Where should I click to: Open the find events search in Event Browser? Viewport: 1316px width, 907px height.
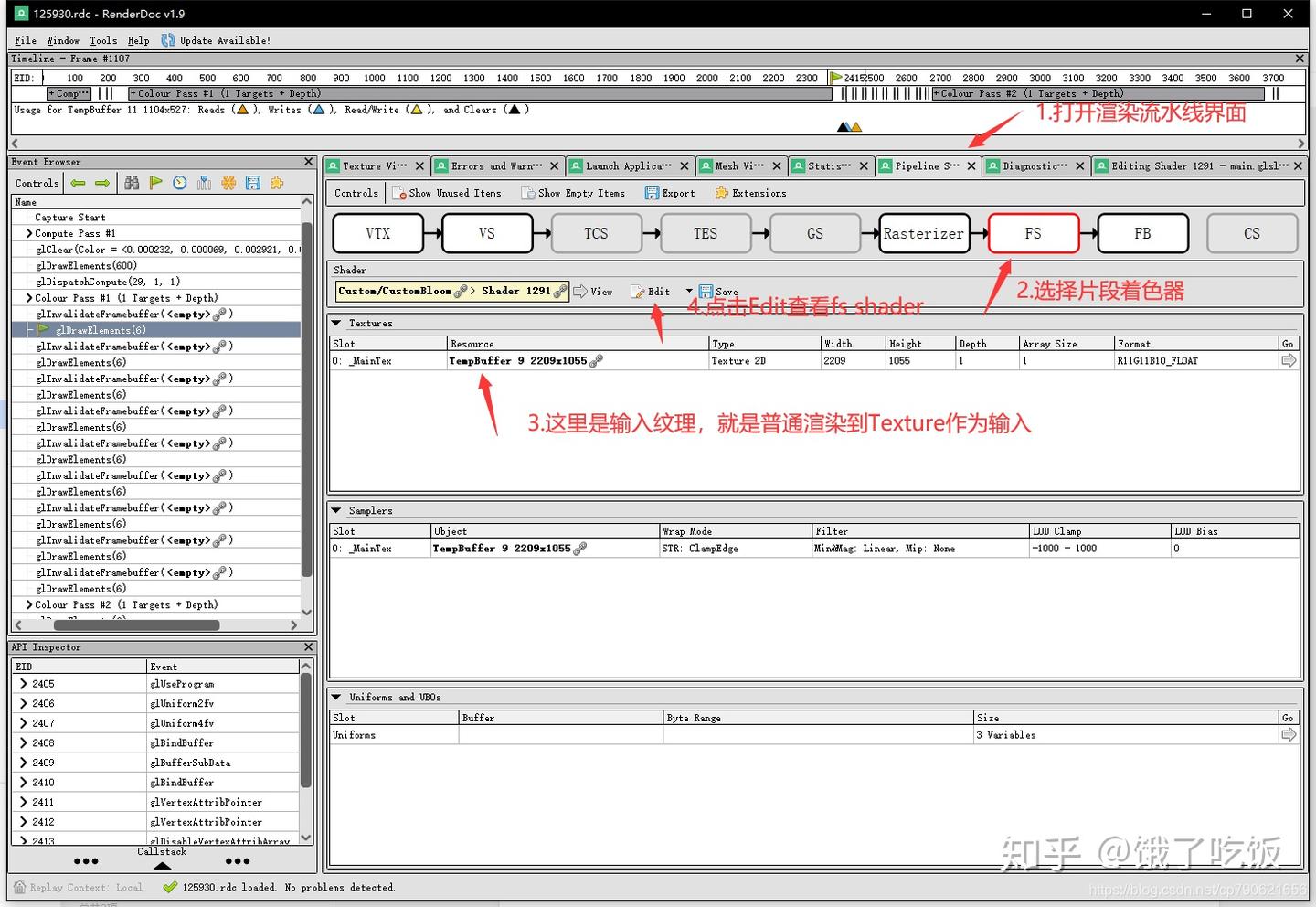point(132,183)
